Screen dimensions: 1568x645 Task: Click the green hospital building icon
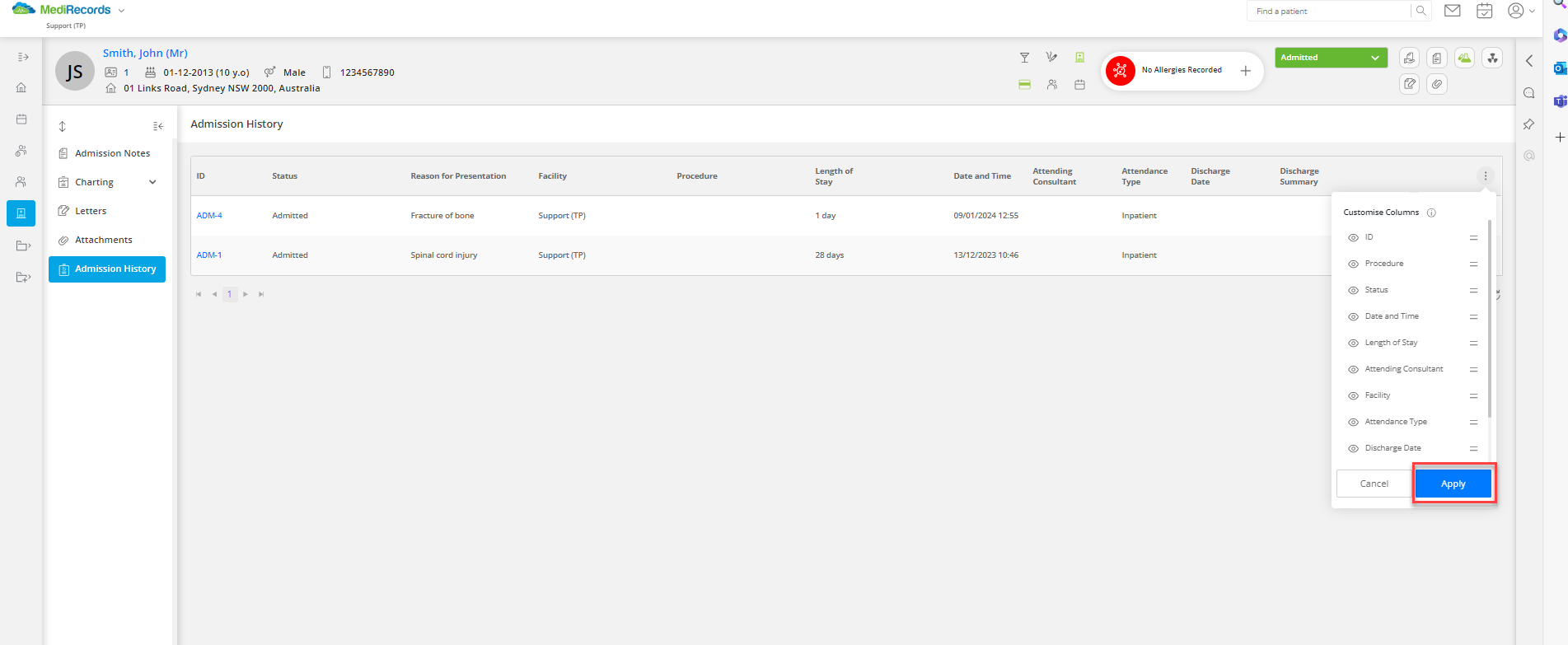click(x=1079, y=58)
